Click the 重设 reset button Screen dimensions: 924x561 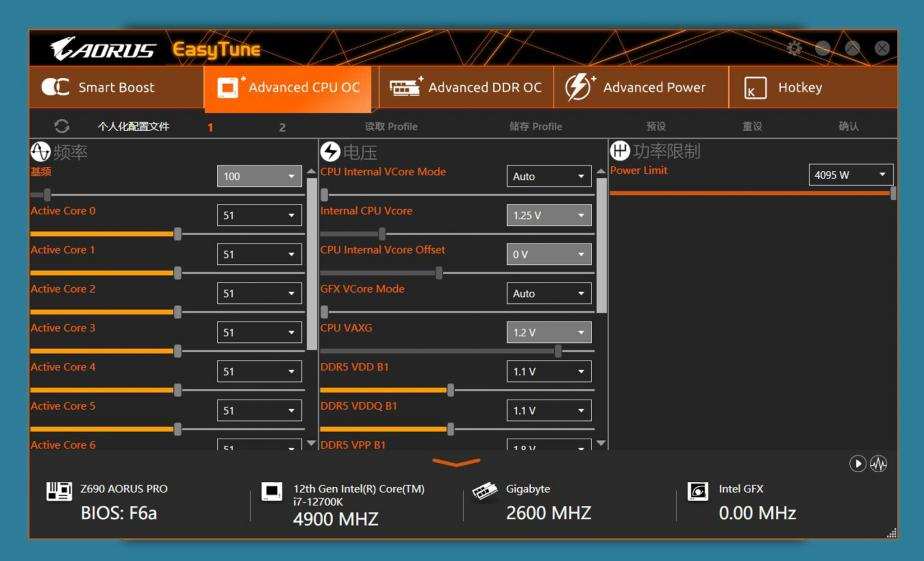pos(752,127)
